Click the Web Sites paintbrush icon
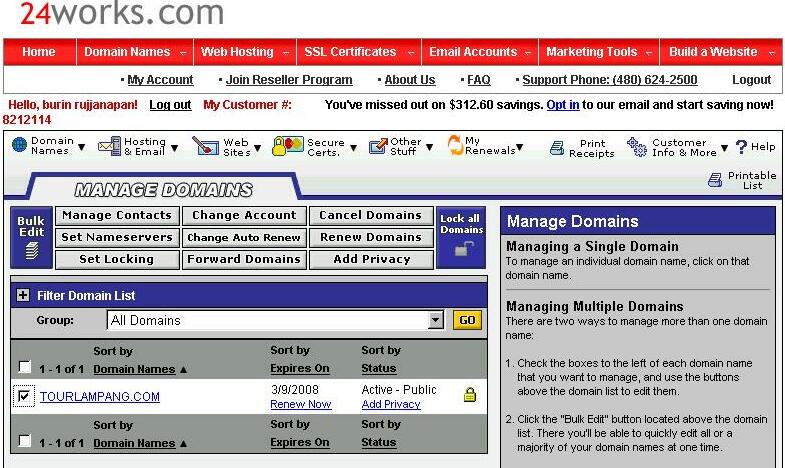The image size is (785, 468). pyautogui.click(x=205, y=146)
